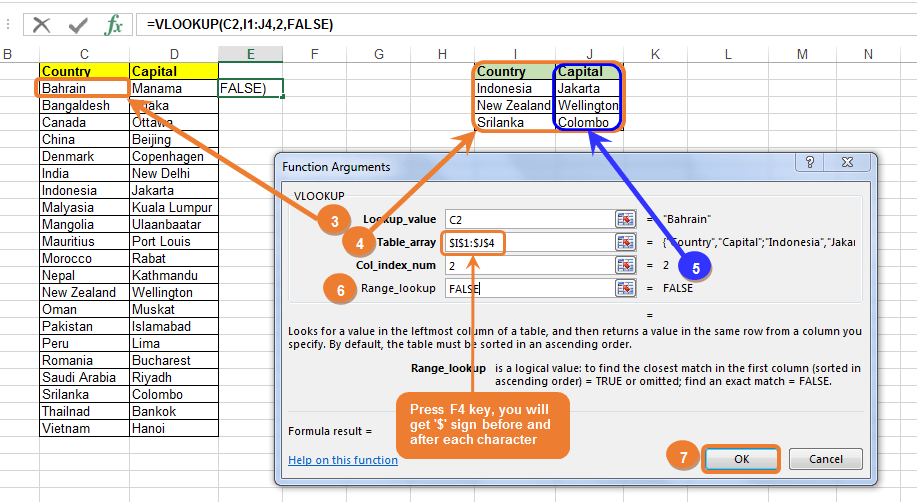Click the Table_array range selector icon

pyautogui.click(x=625, y=242)
